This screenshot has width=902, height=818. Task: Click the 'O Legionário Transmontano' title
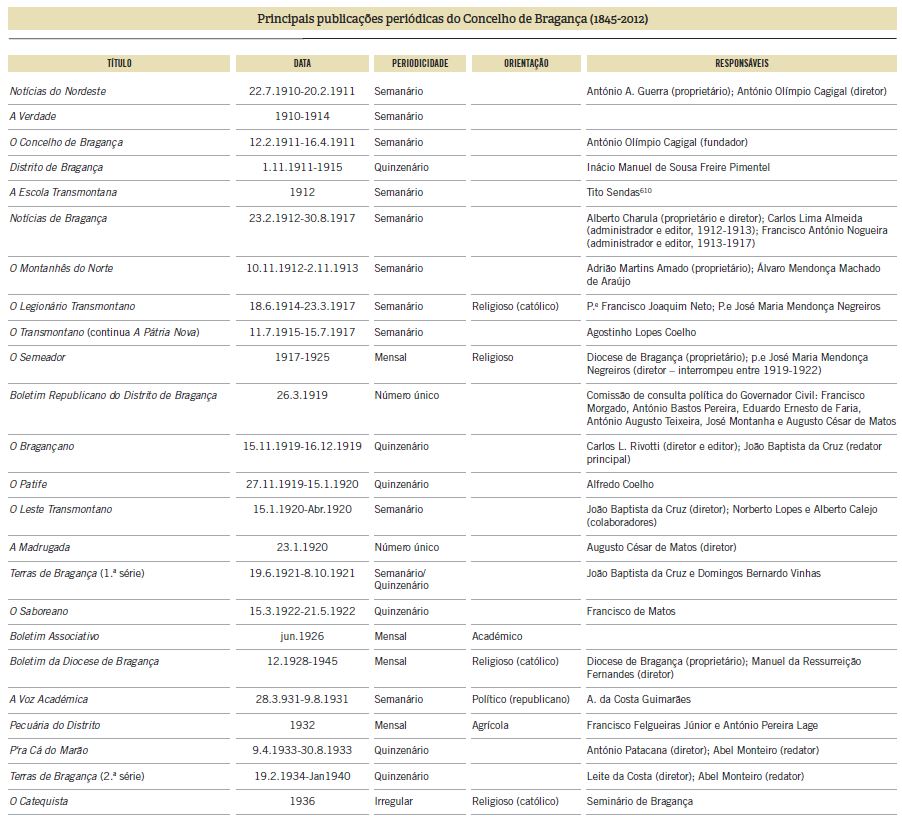coord(72,306)
